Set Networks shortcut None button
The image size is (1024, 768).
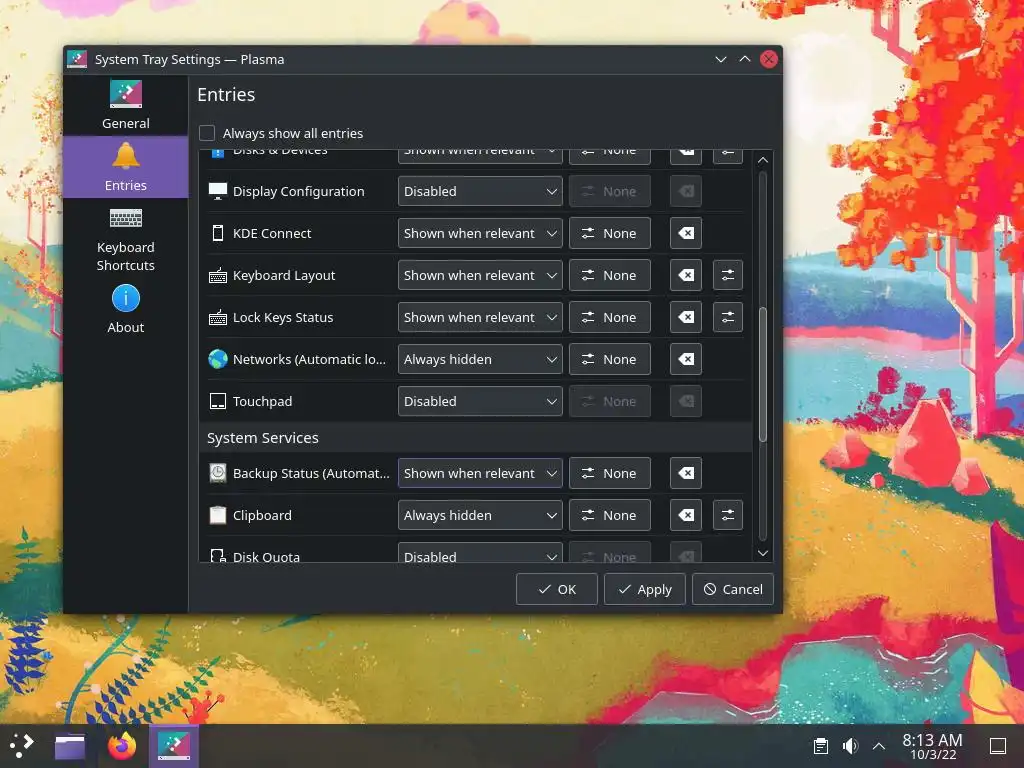click(x=610, y=359)
